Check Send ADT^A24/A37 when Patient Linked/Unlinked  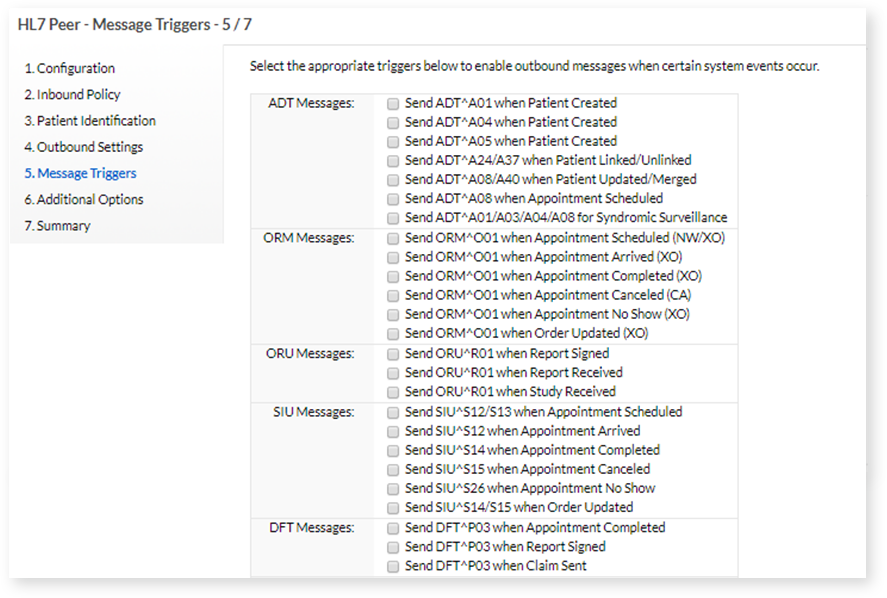tap(393, 160)
